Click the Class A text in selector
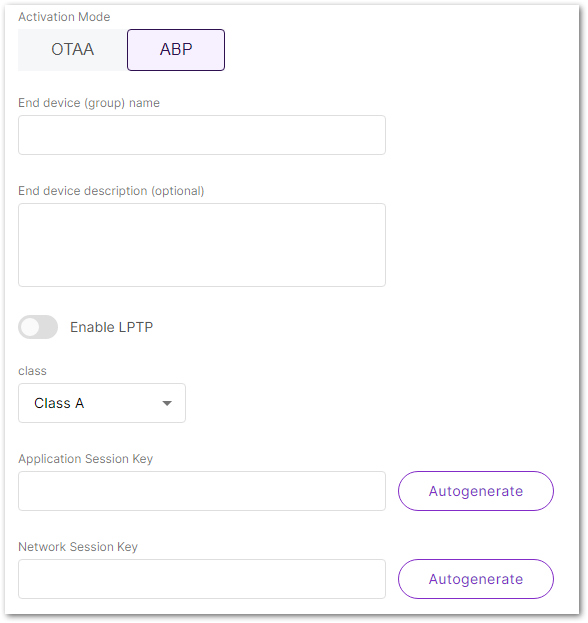588x623 pixels. tap(59, 403)
